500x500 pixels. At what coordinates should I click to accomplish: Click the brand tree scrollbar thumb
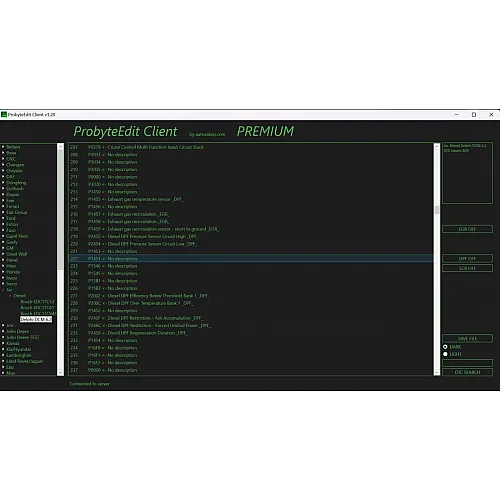pyautogui.click(x=60, y=209)
